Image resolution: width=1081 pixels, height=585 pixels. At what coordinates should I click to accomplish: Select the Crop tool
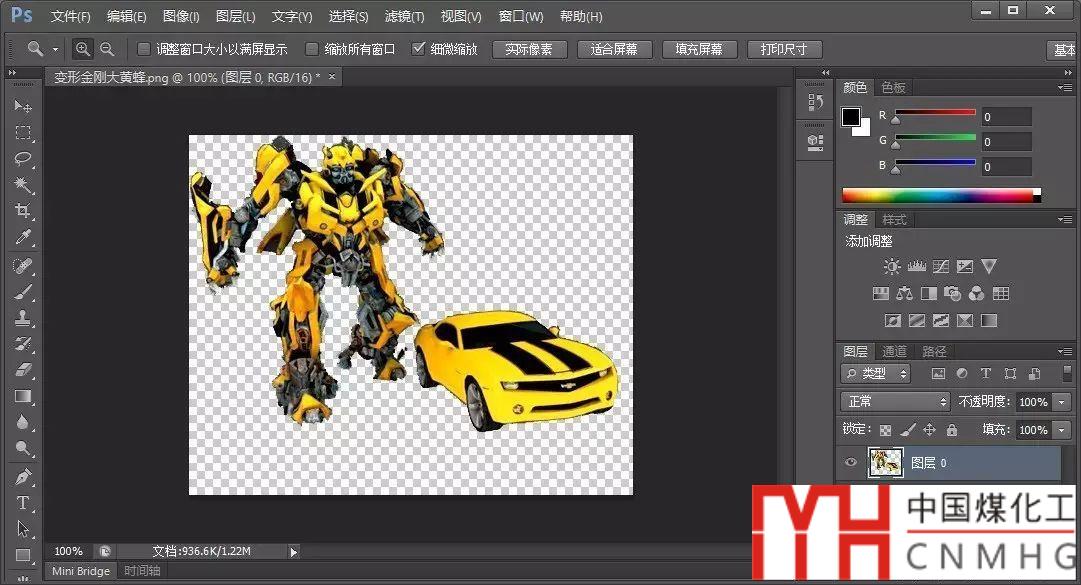tap(23, 211)
